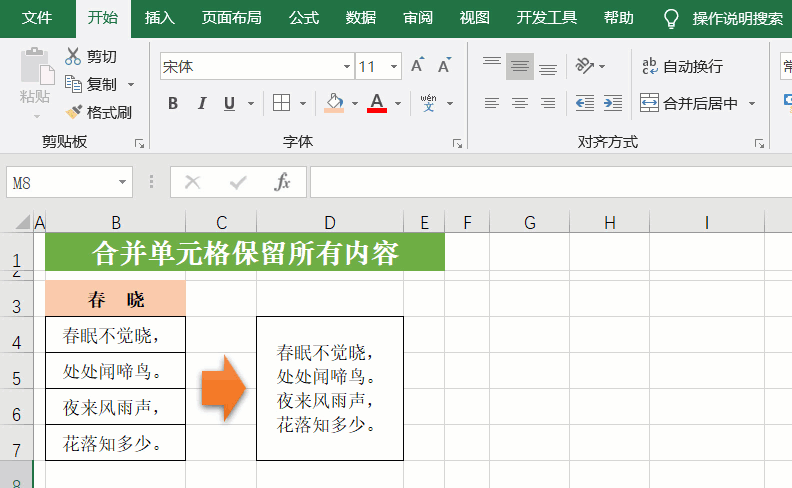Open Alignment group dialog launcher
792x488 pixels.
pyautogui.click(x=759, y=144)
